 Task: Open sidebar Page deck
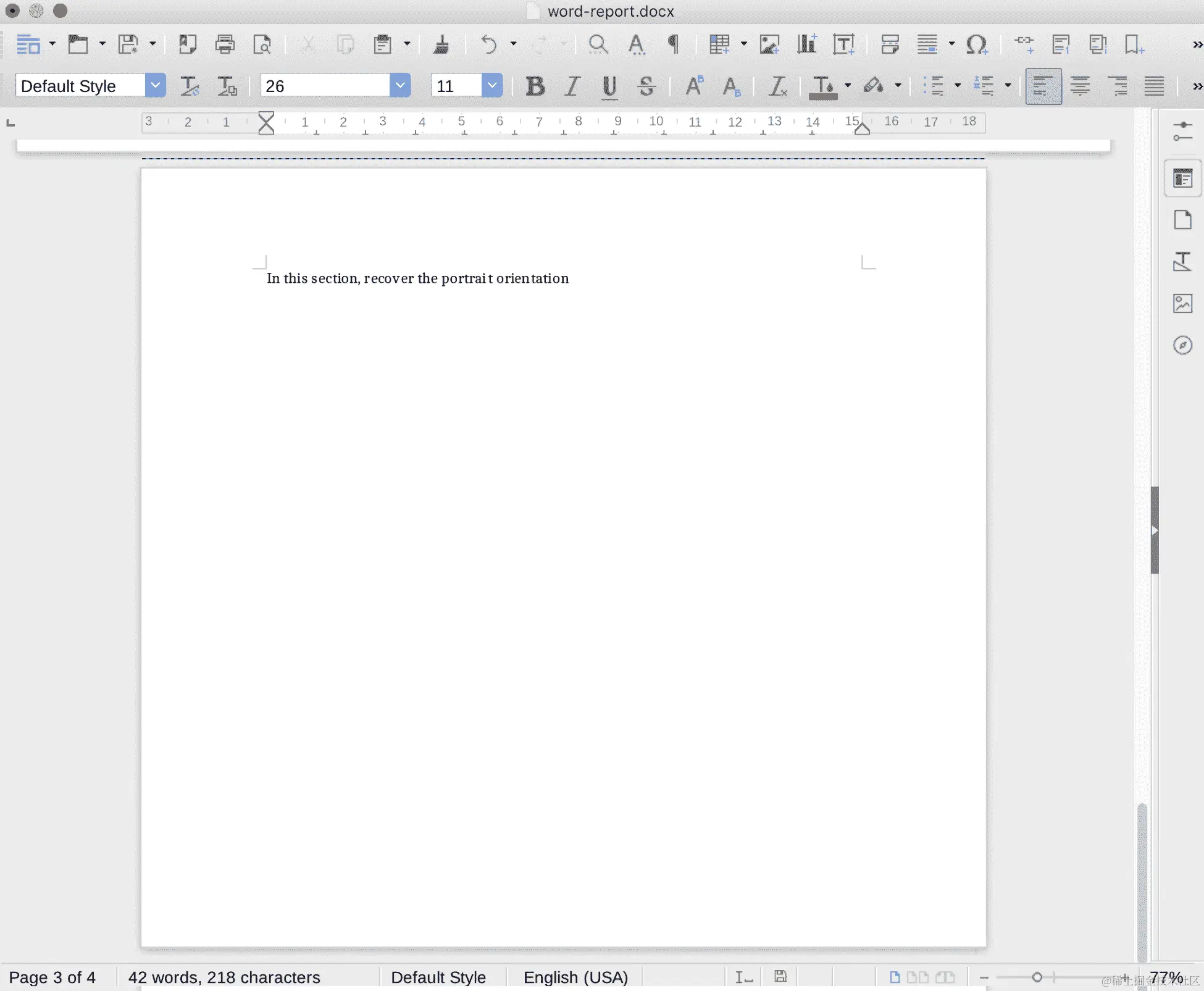(1182, 220)
